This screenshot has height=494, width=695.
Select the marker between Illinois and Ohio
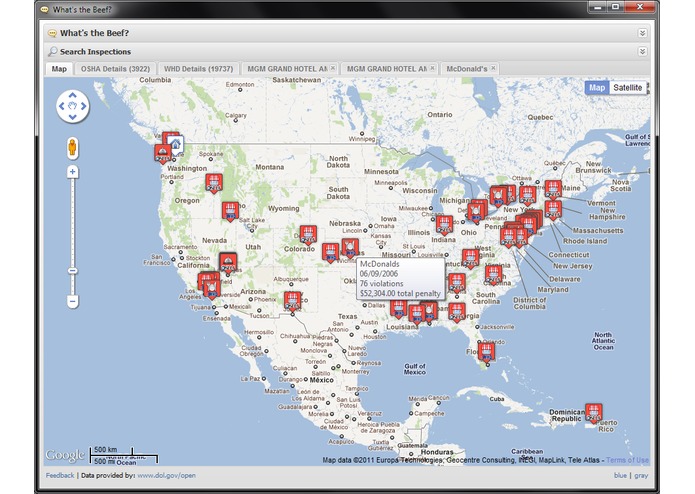click(x=444, y=225)
